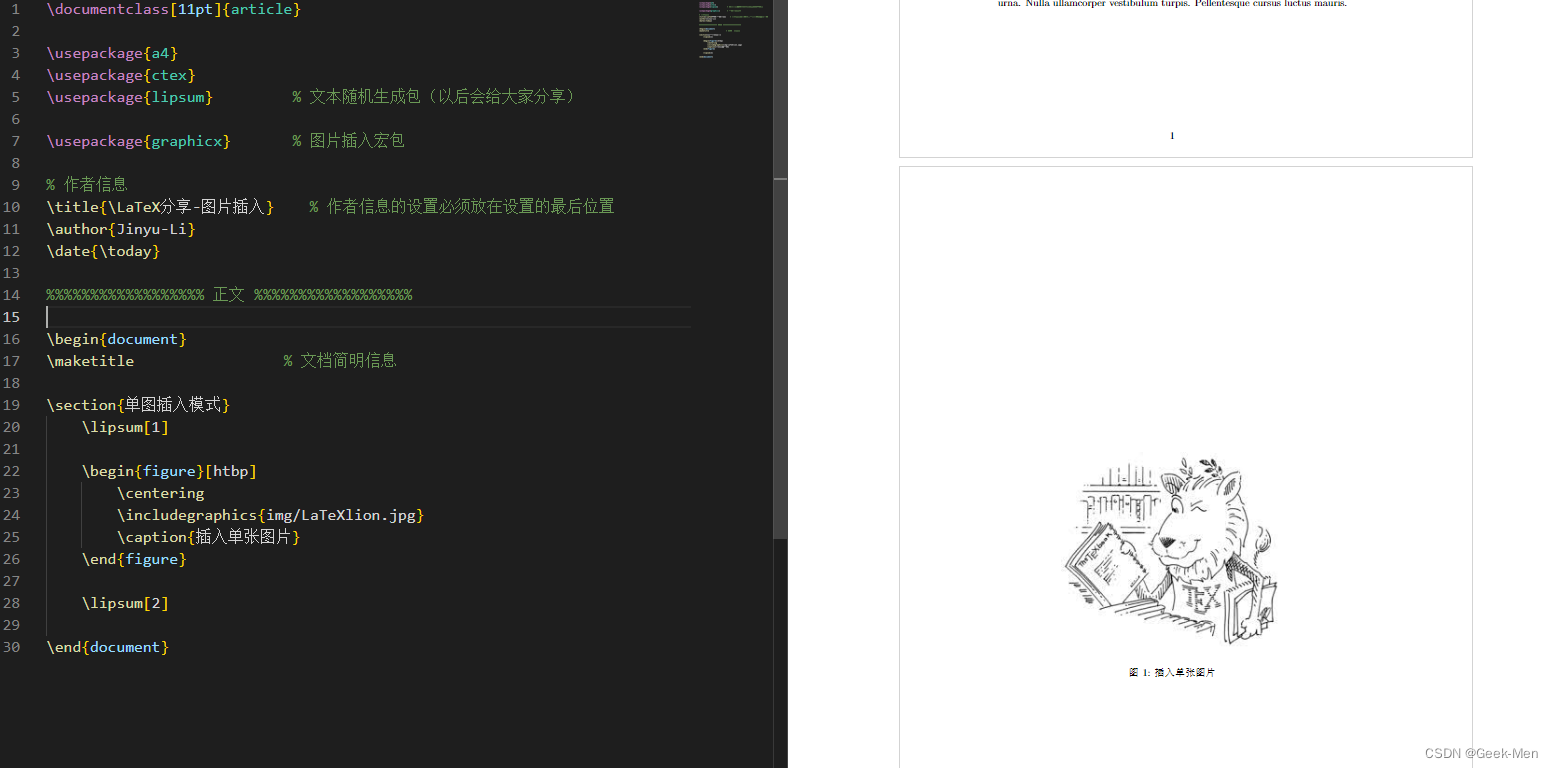Screen dimensions: 1553x768
Task: Click page number 1 in PDF preview
Action: 1172,136
